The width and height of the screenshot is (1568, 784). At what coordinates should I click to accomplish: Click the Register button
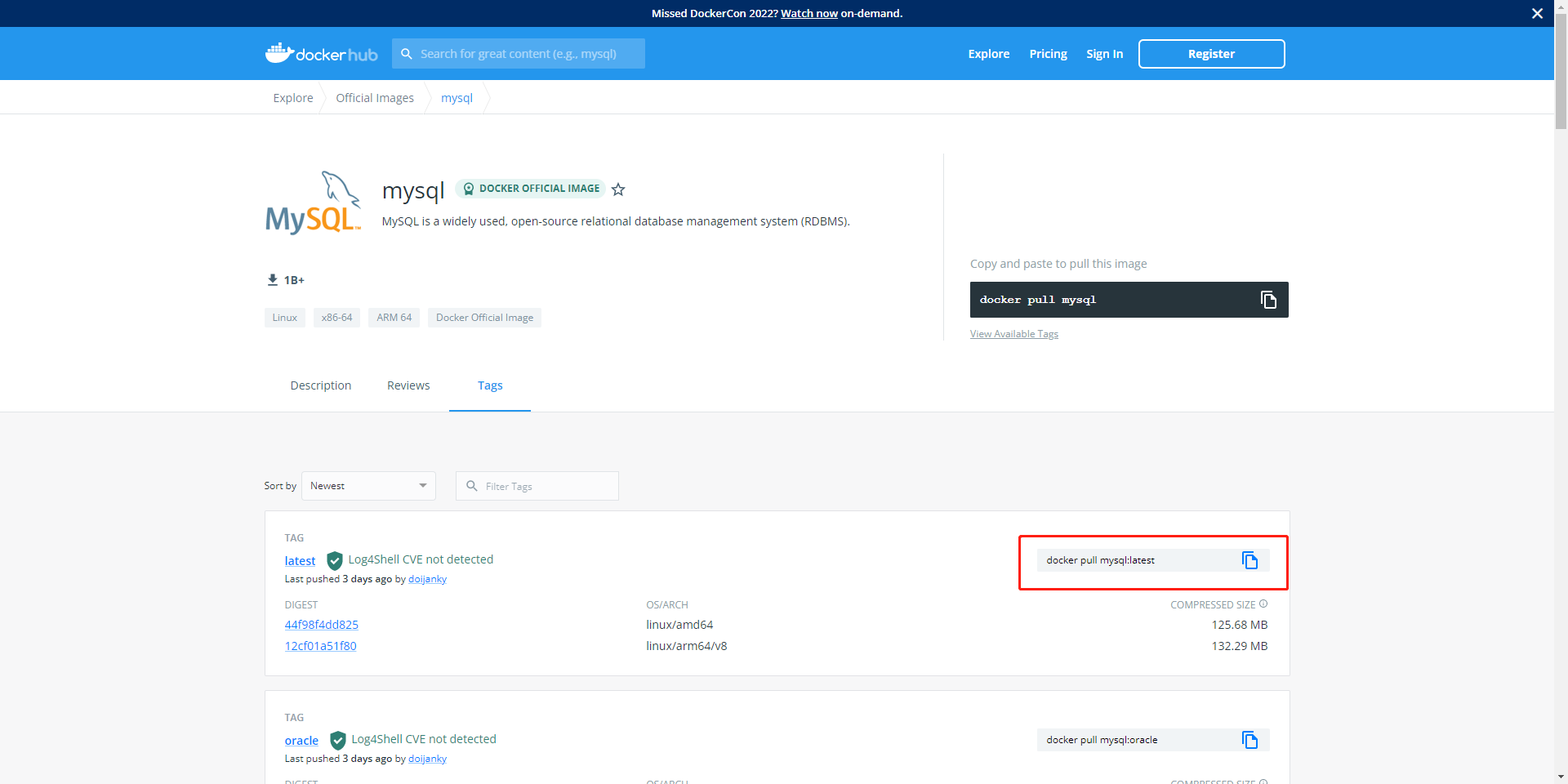[1211, 54]
